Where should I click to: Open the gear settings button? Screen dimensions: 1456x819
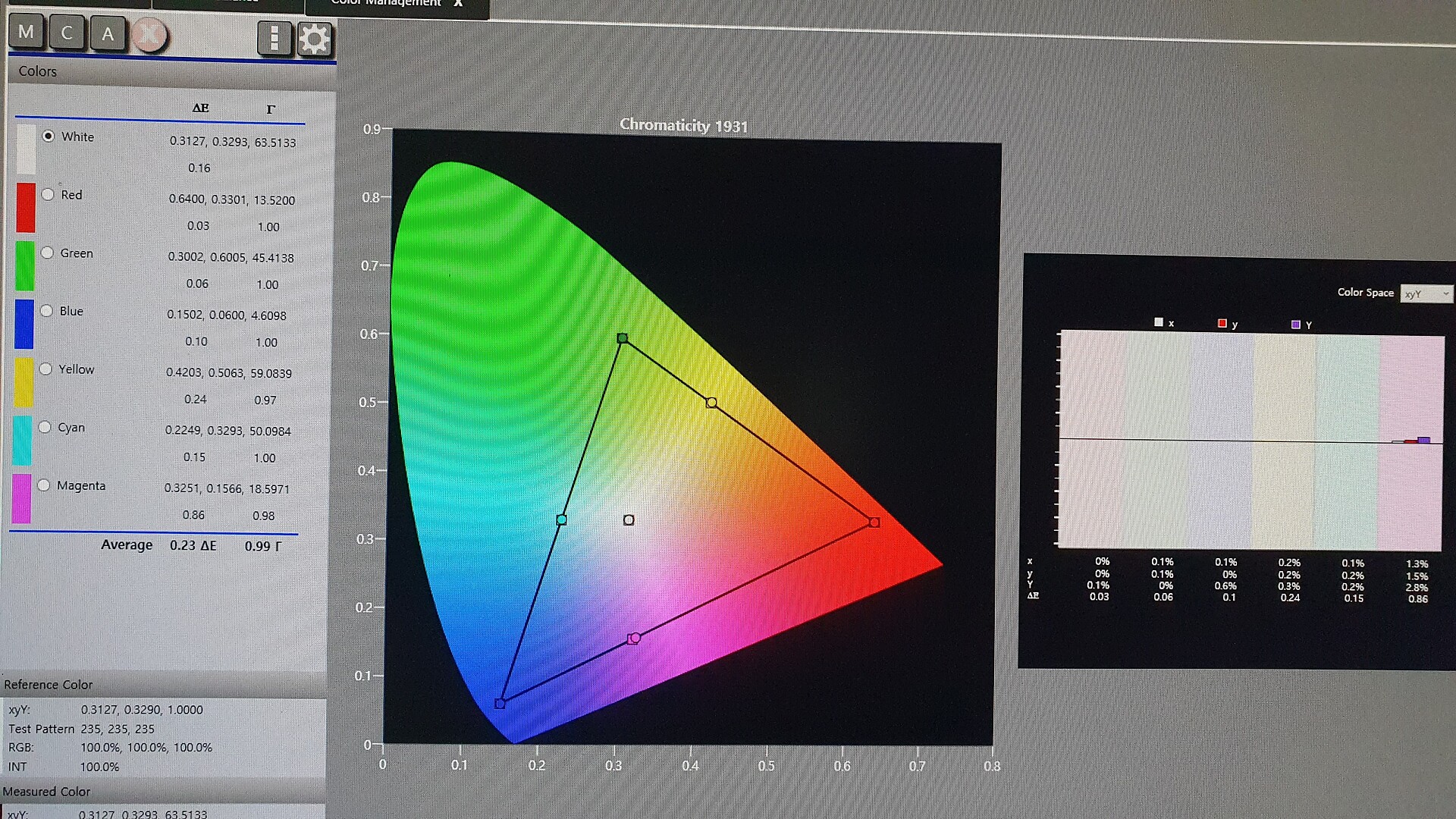315,39
